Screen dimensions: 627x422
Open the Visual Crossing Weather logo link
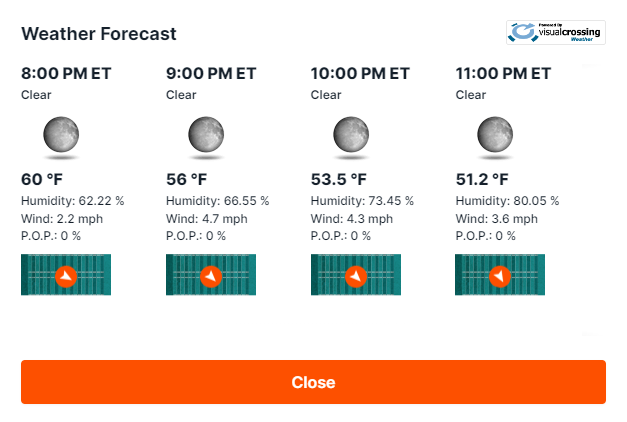coord(556,32)
